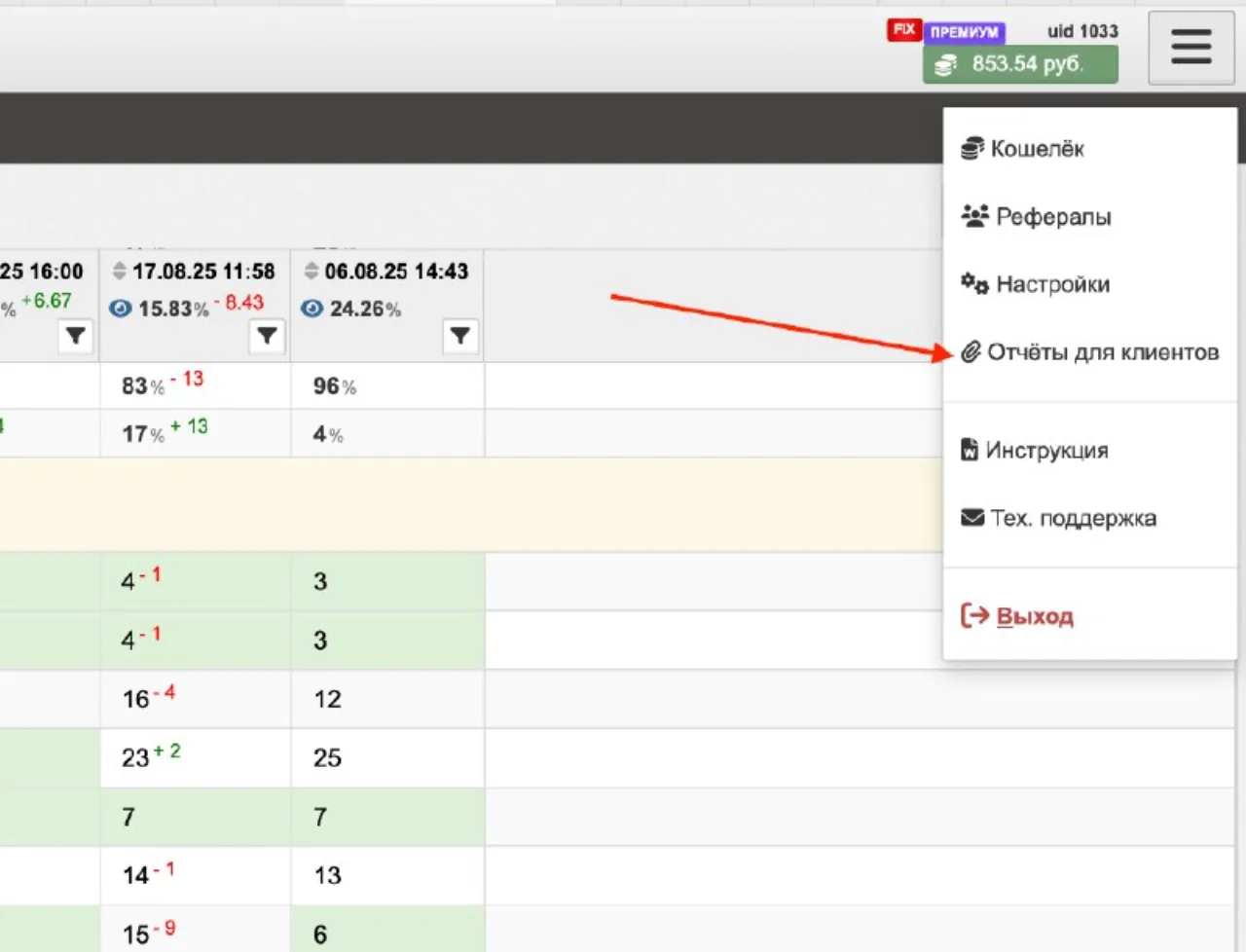Click the ПРЕМИУМ badge
Viewport: 1246px width, 952px height.
point(964,32)
